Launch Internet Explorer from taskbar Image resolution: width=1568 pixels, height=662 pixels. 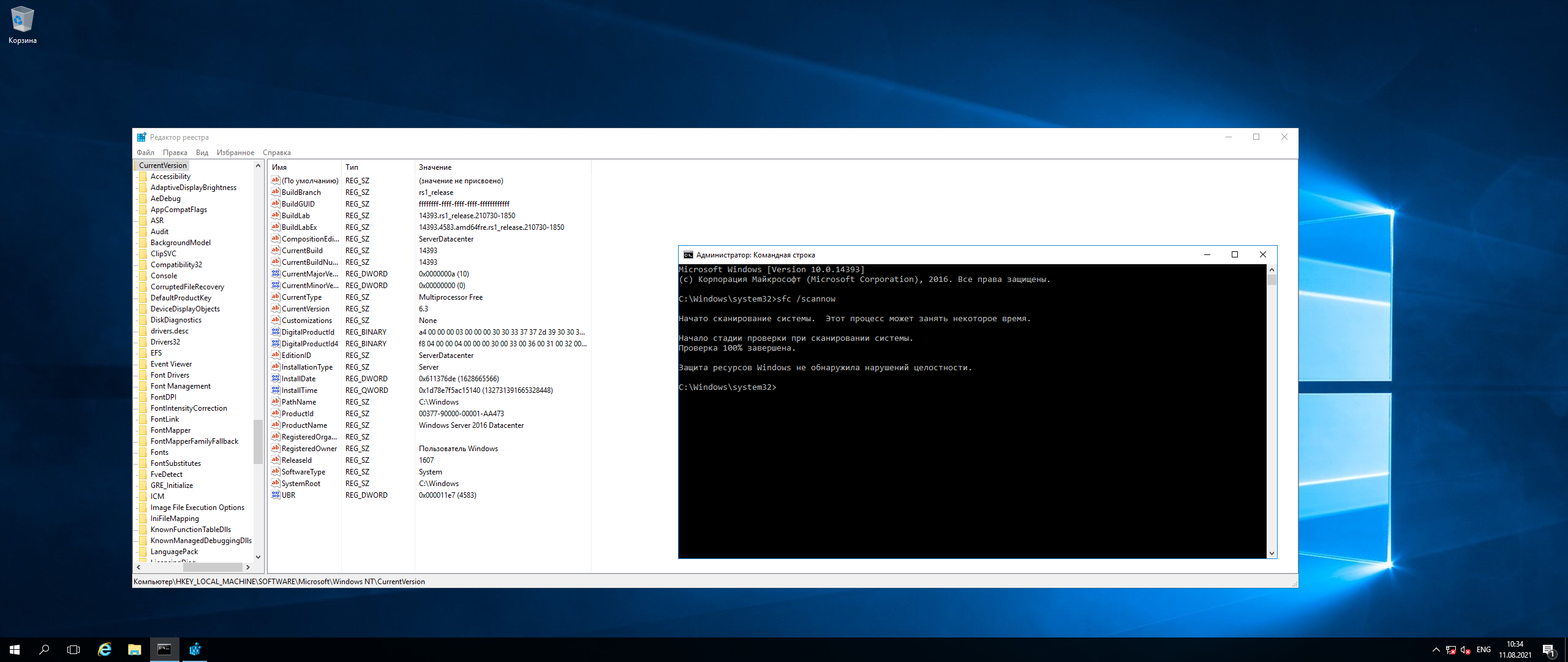coord(105,650)
